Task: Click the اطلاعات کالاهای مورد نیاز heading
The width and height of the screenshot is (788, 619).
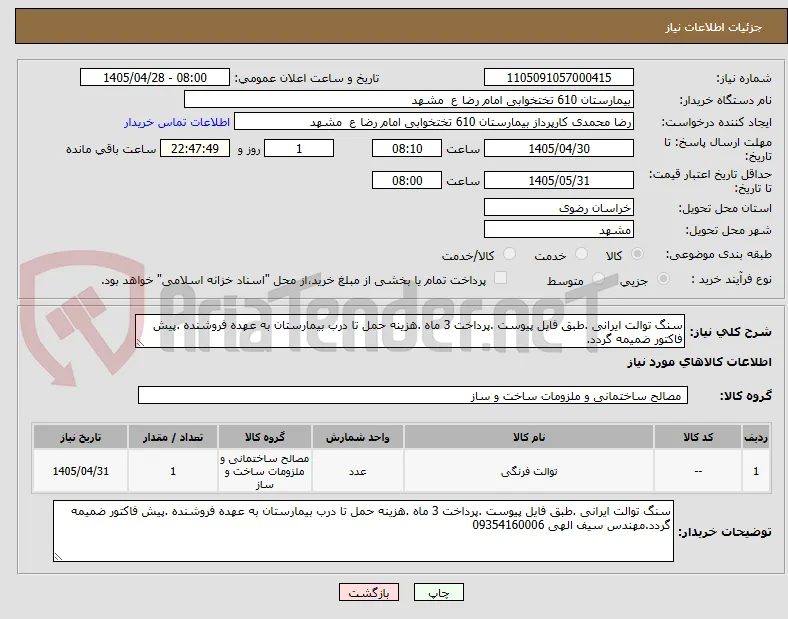Action: 699,362
